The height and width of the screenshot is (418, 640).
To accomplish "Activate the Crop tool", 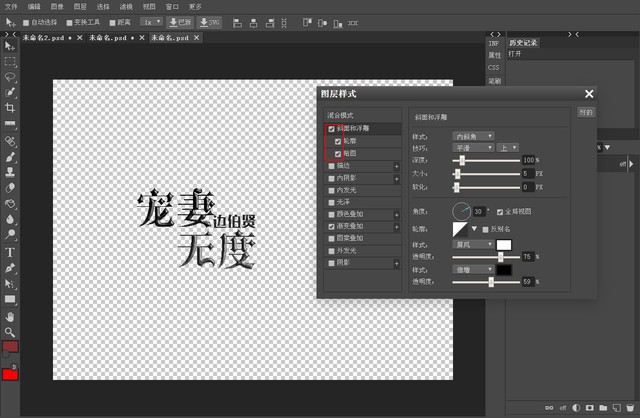I will click(x=10, y=108).
